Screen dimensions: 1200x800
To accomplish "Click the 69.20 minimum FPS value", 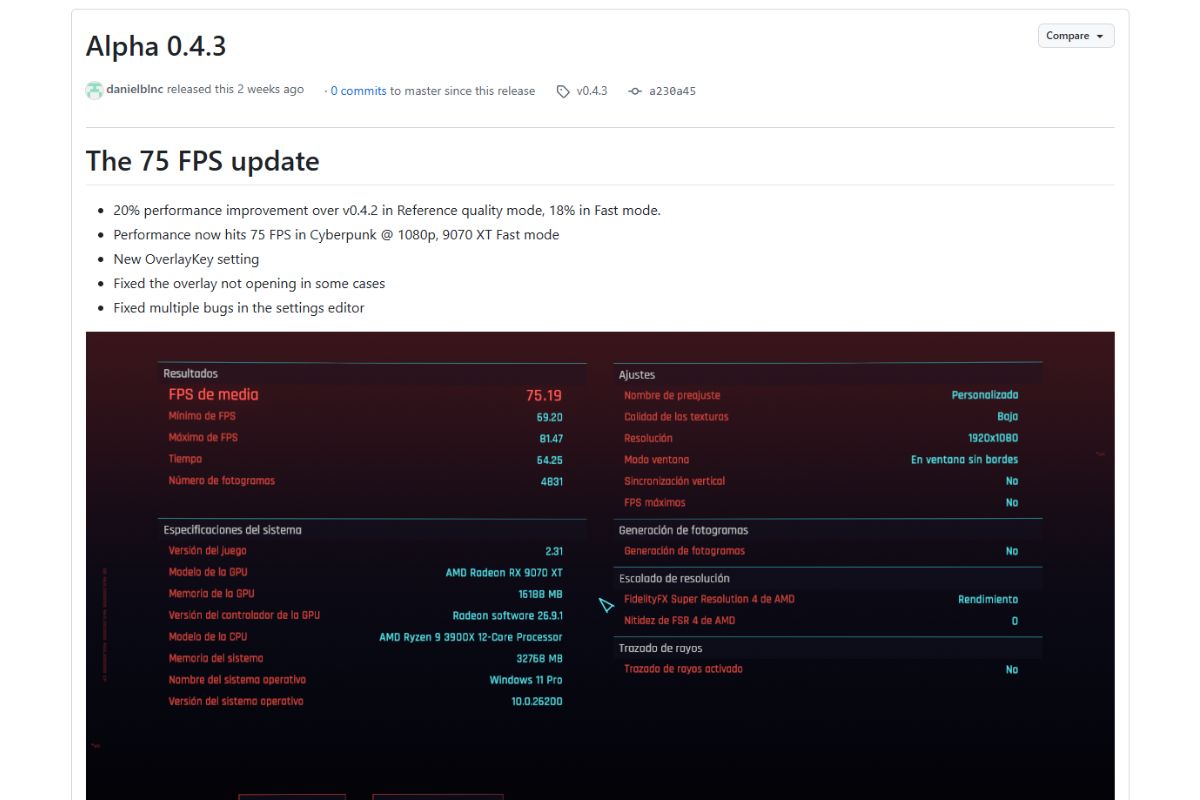I will click(549, 417).
